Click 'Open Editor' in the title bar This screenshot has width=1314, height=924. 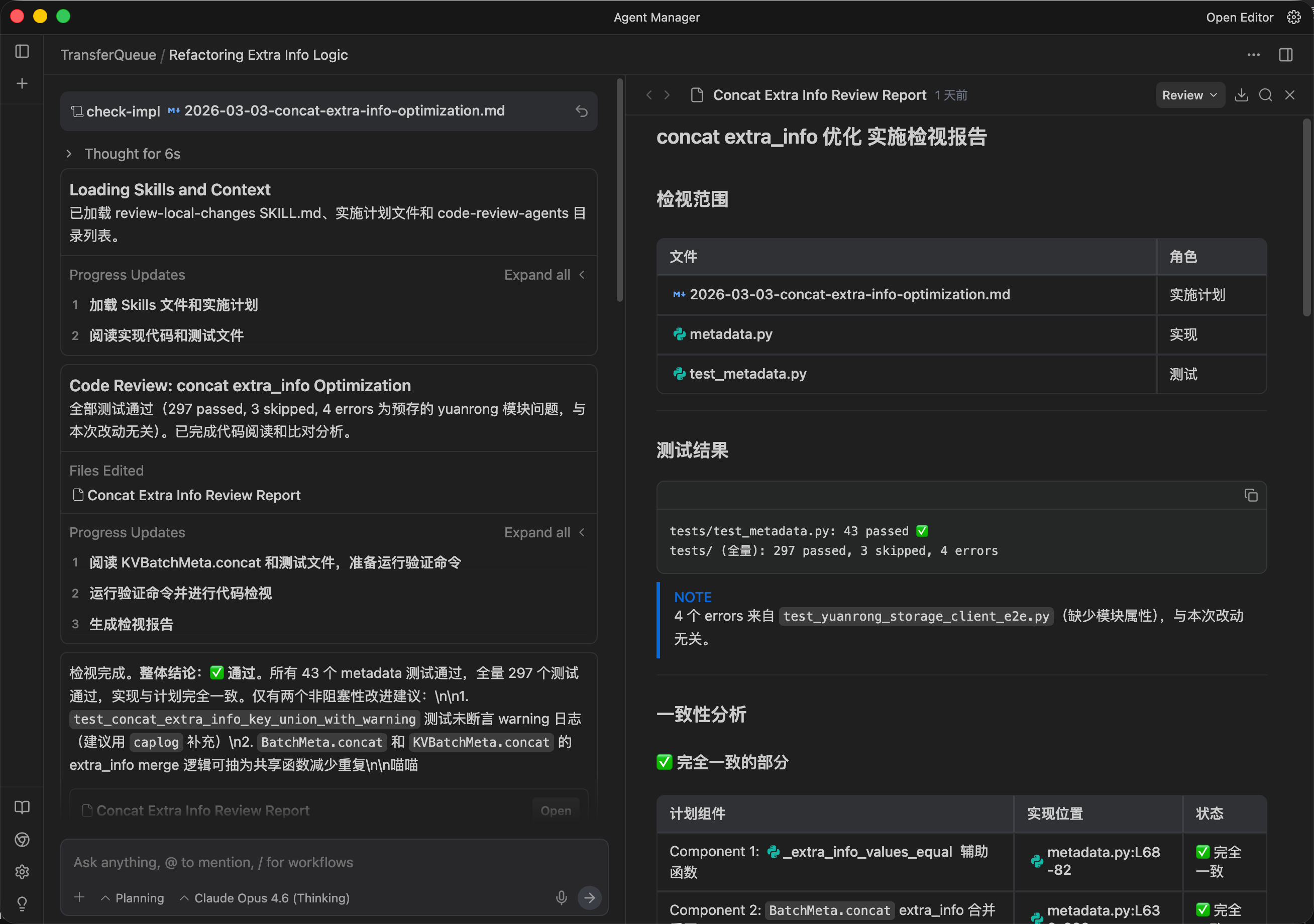[x=1239, y=17]
